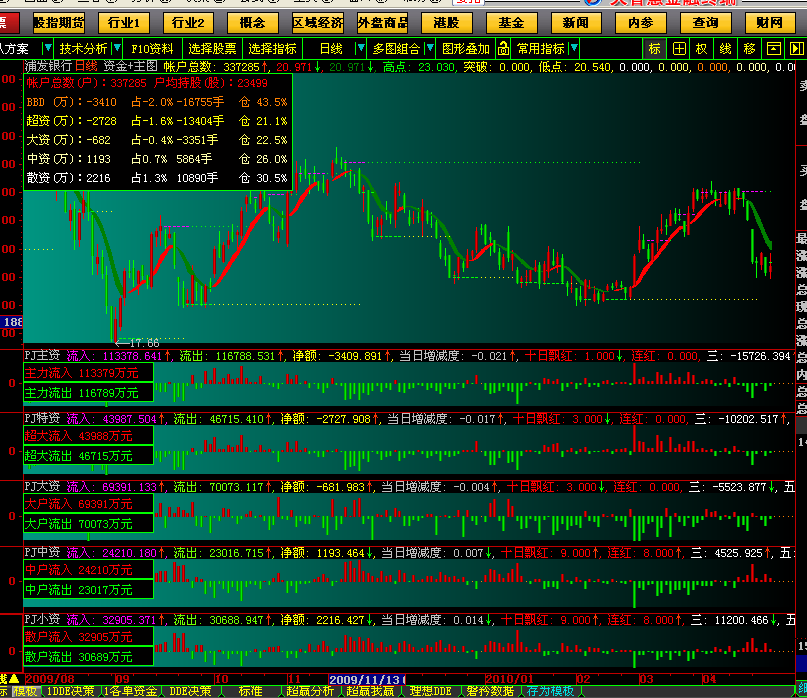This screenshot has width=807, height=698.
Task: Open the 股指期货 top tab
Action: click(59, 23)
